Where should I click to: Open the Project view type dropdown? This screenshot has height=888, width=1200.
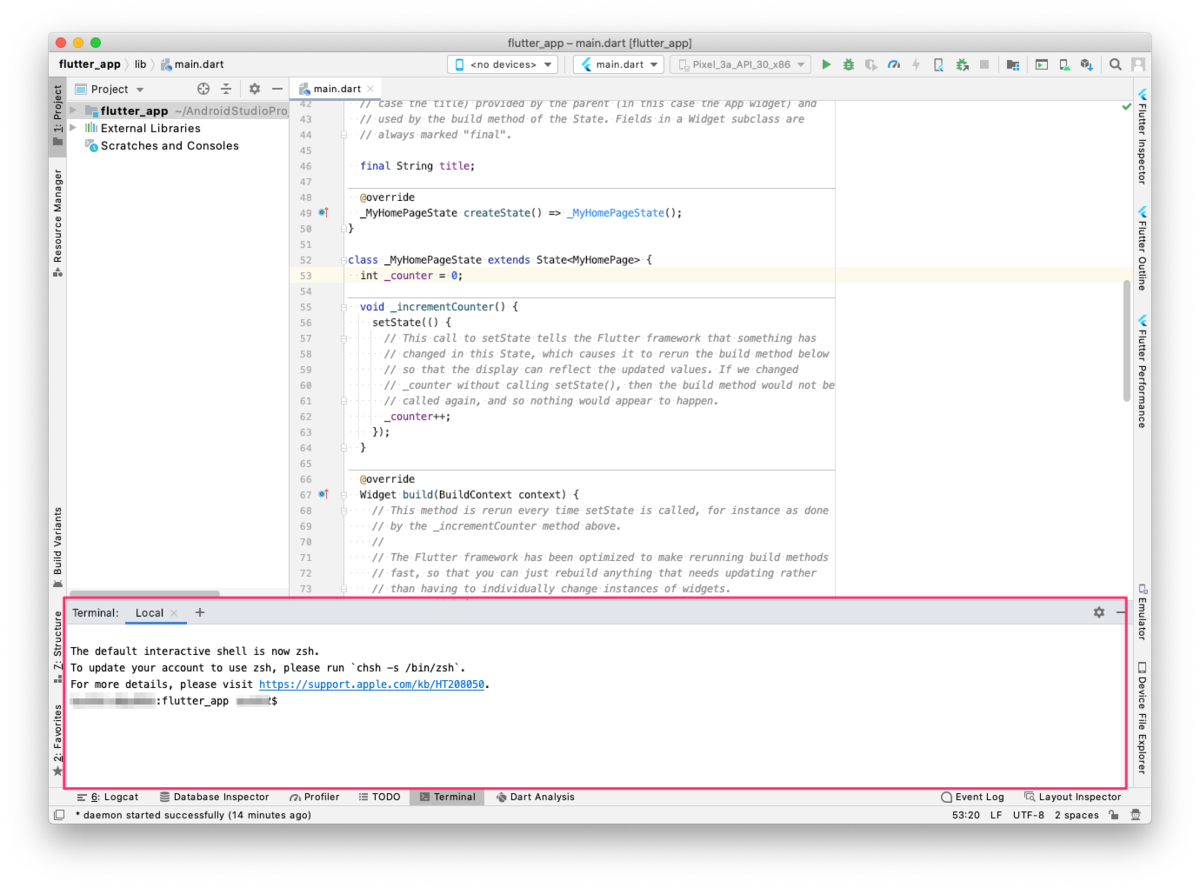coord(110,89)
